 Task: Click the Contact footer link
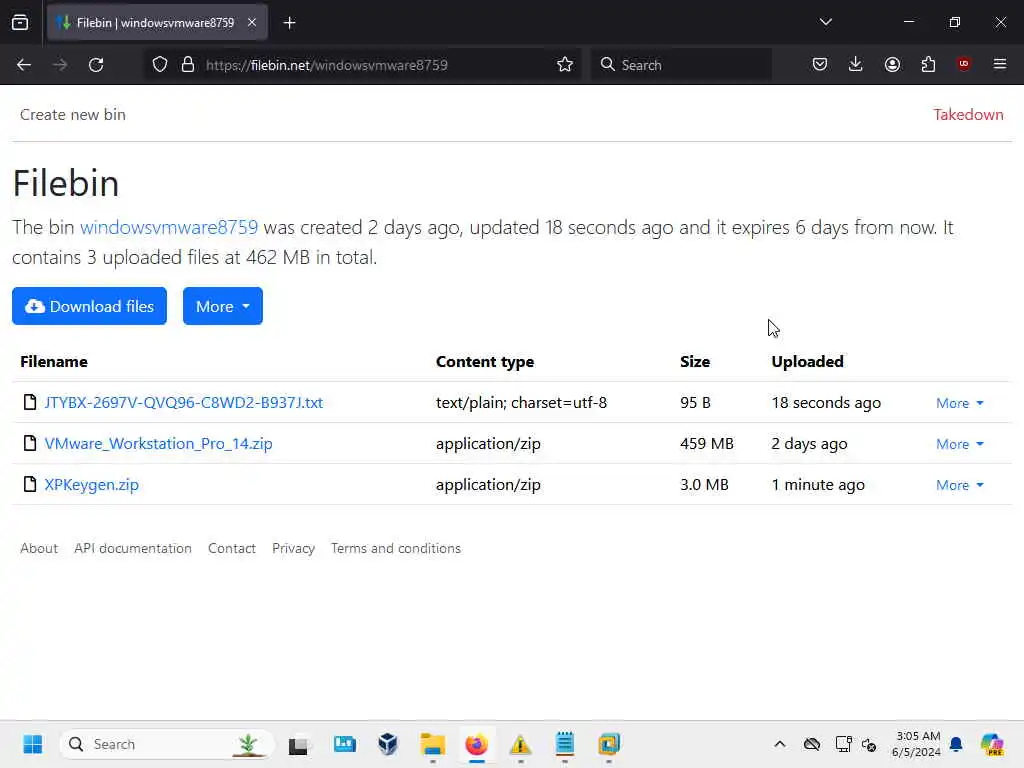click(232, 548)
